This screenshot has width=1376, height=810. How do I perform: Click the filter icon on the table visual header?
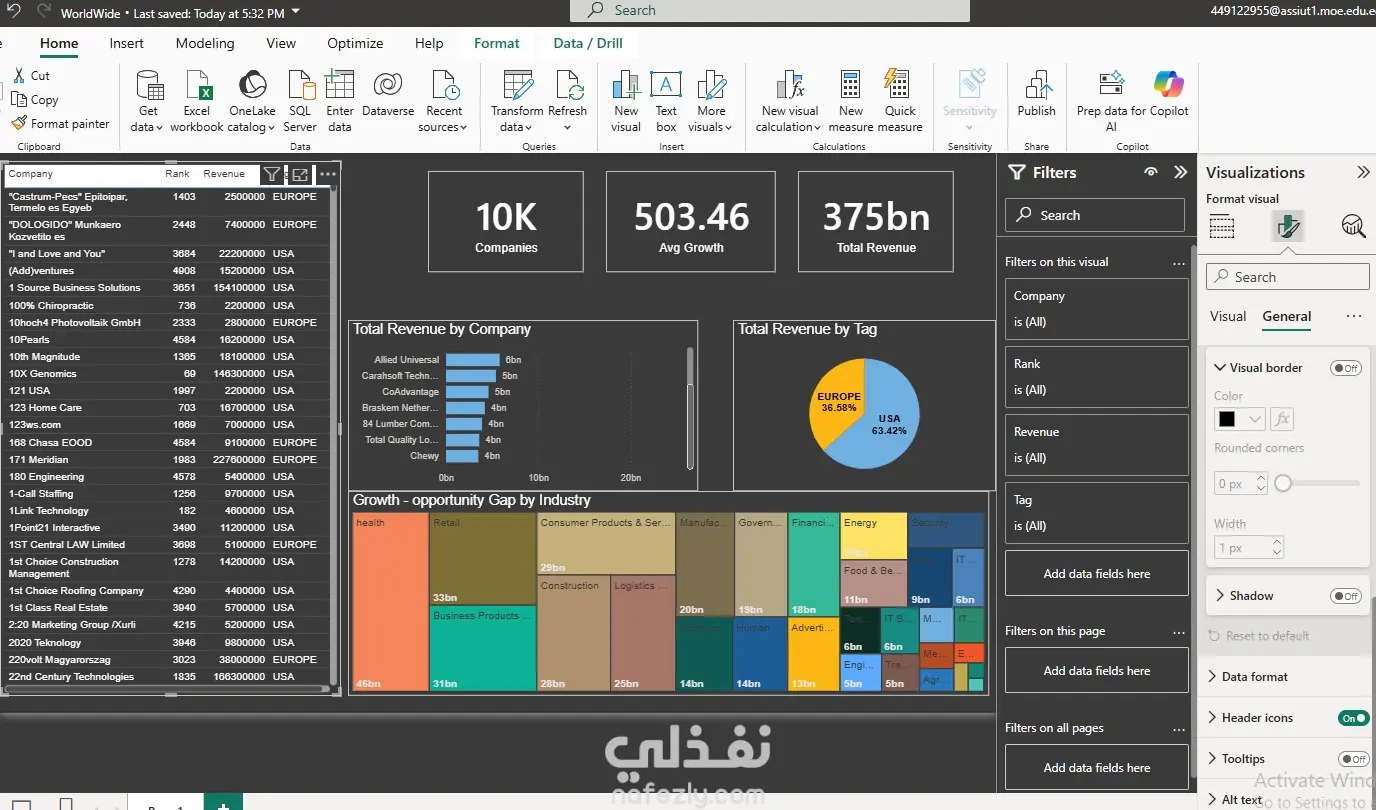pos(271,174)
